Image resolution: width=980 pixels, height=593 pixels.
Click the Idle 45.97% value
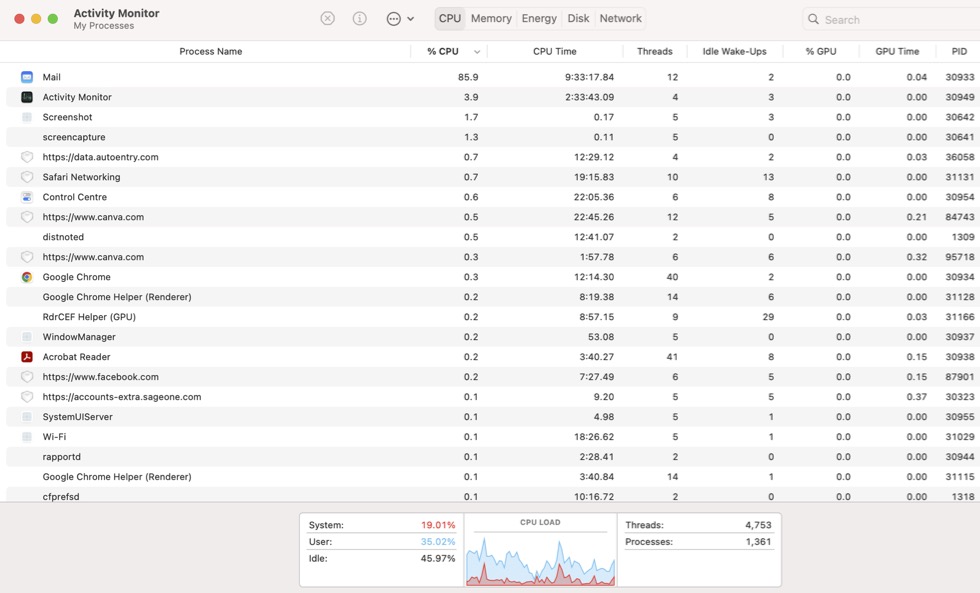click(438, 558)
